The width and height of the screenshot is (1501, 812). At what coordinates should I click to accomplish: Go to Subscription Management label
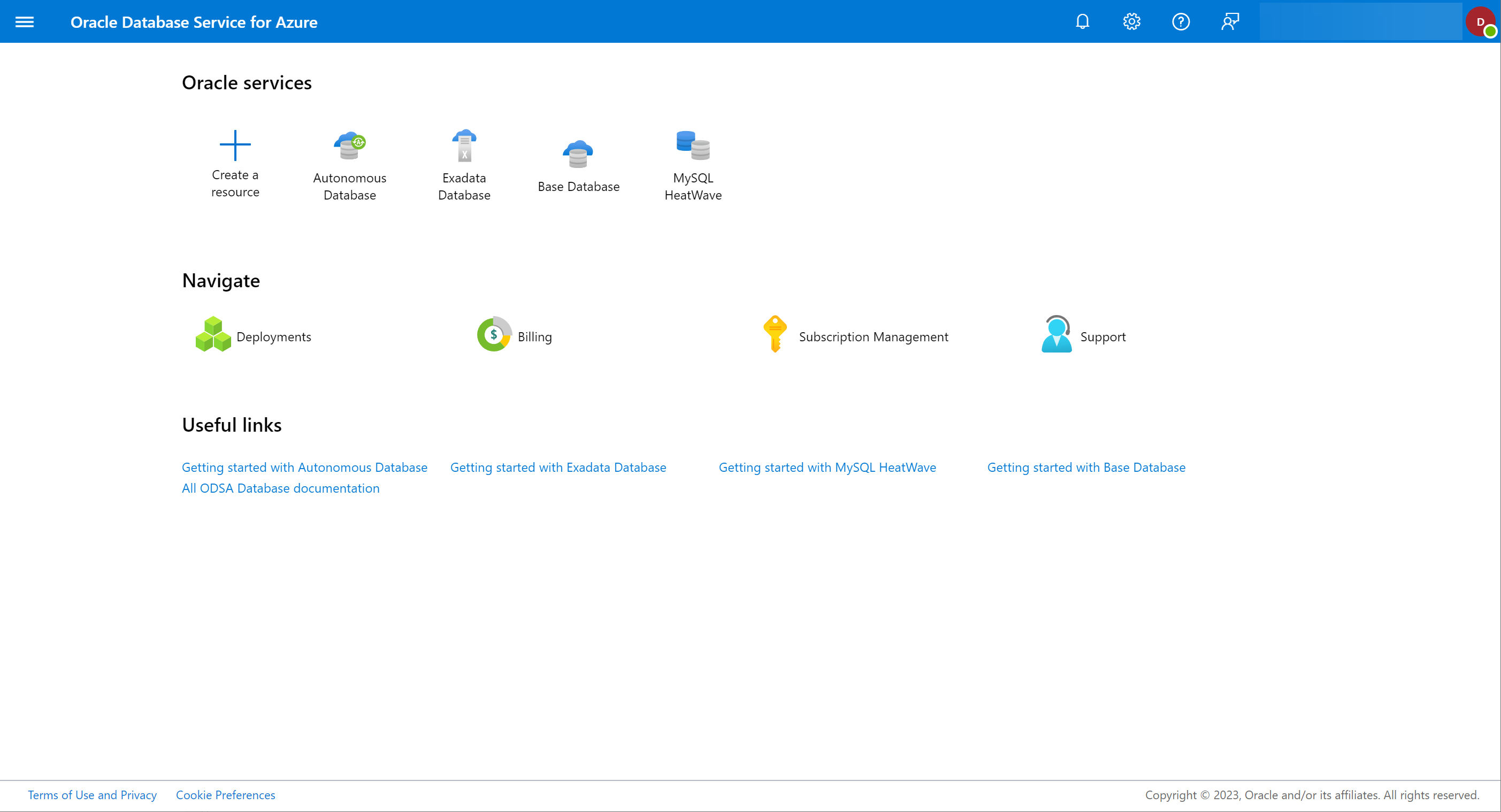click(873, 336)
